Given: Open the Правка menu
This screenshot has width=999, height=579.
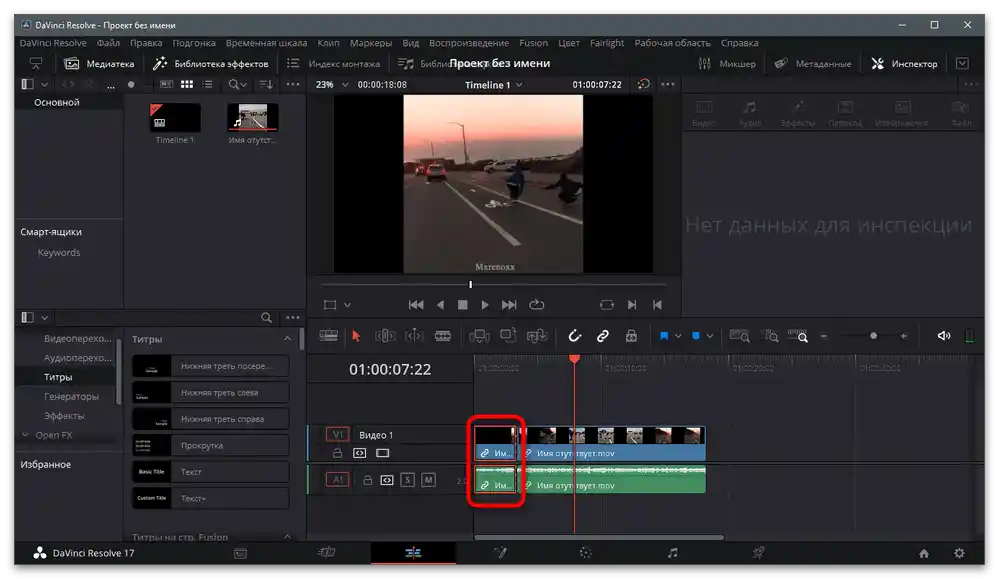Looking at the screenshot, I should pos(146,43).
